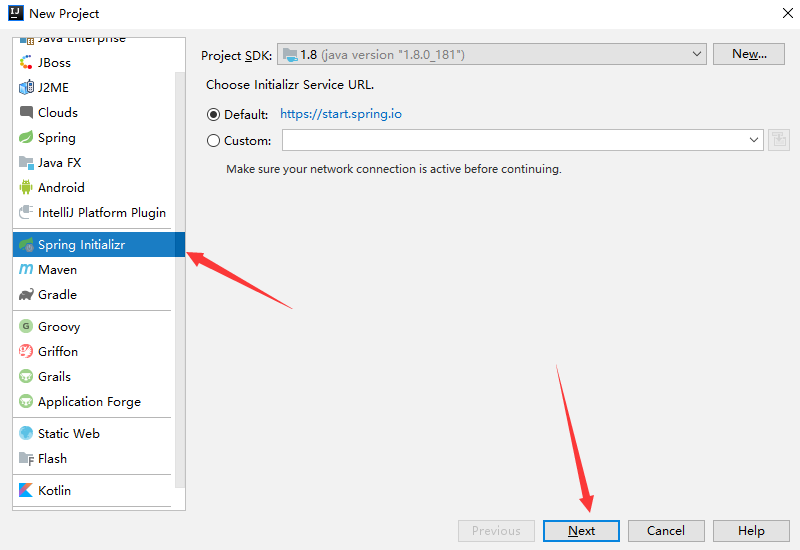Pick the Maven entry label
This screenshot has height=550, width=800.
pyautogui.click(x=58, y=270)
